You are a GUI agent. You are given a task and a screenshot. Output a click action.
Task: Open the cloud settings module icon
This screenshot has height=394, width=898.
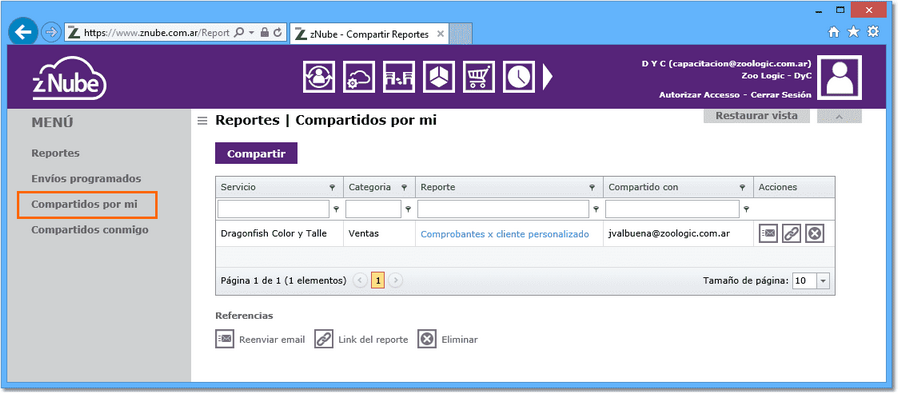tap(359, 77)
